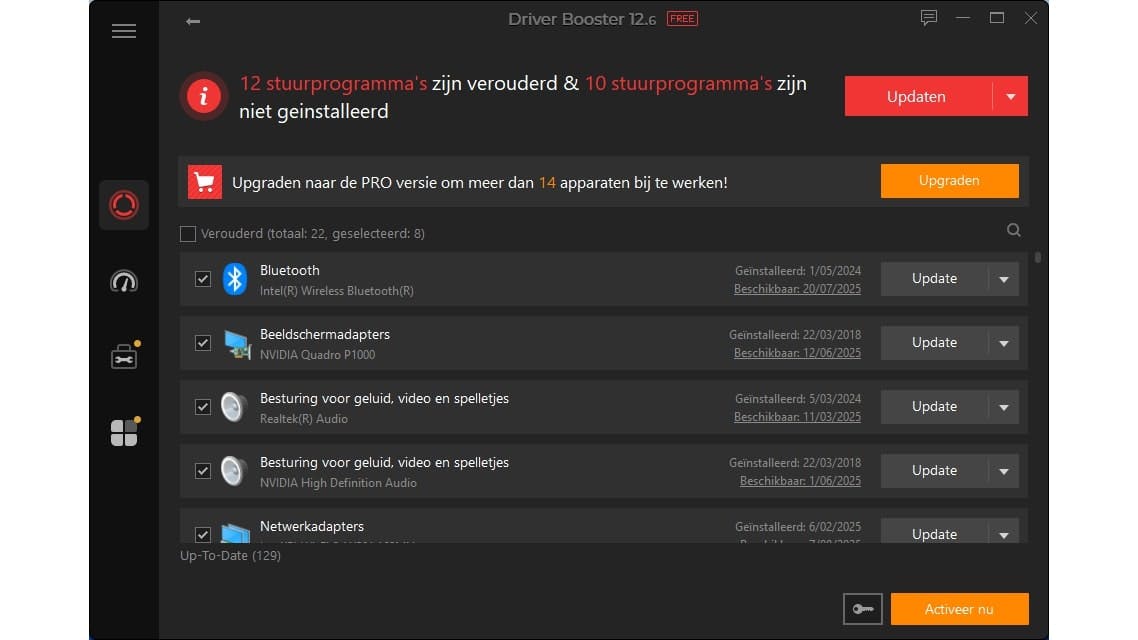Open the Action Center grid icon
This screenshot has width=1138, height=640.
(x=124, y=432)
